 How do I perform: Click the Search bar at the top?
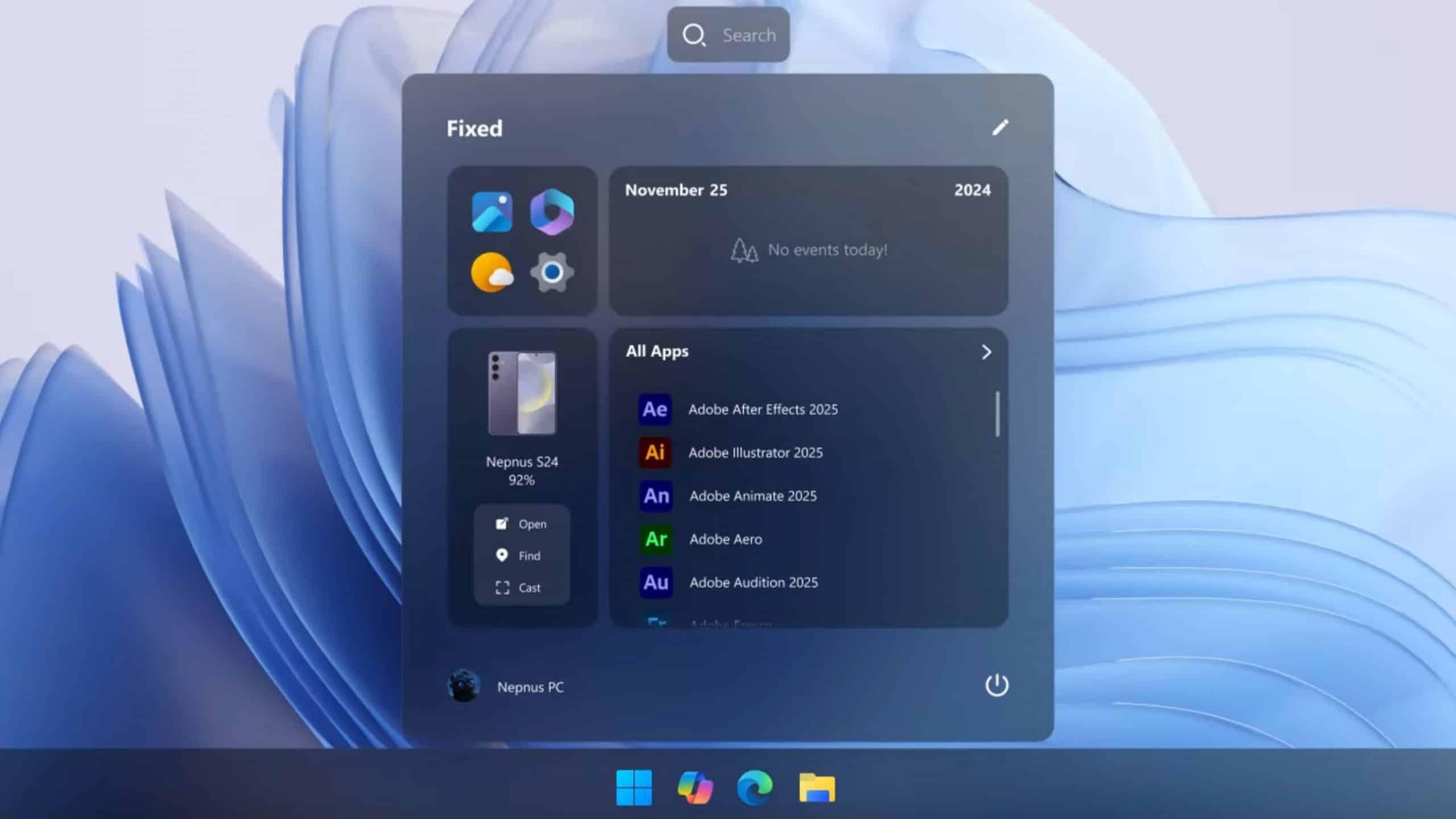click(728, 35)
